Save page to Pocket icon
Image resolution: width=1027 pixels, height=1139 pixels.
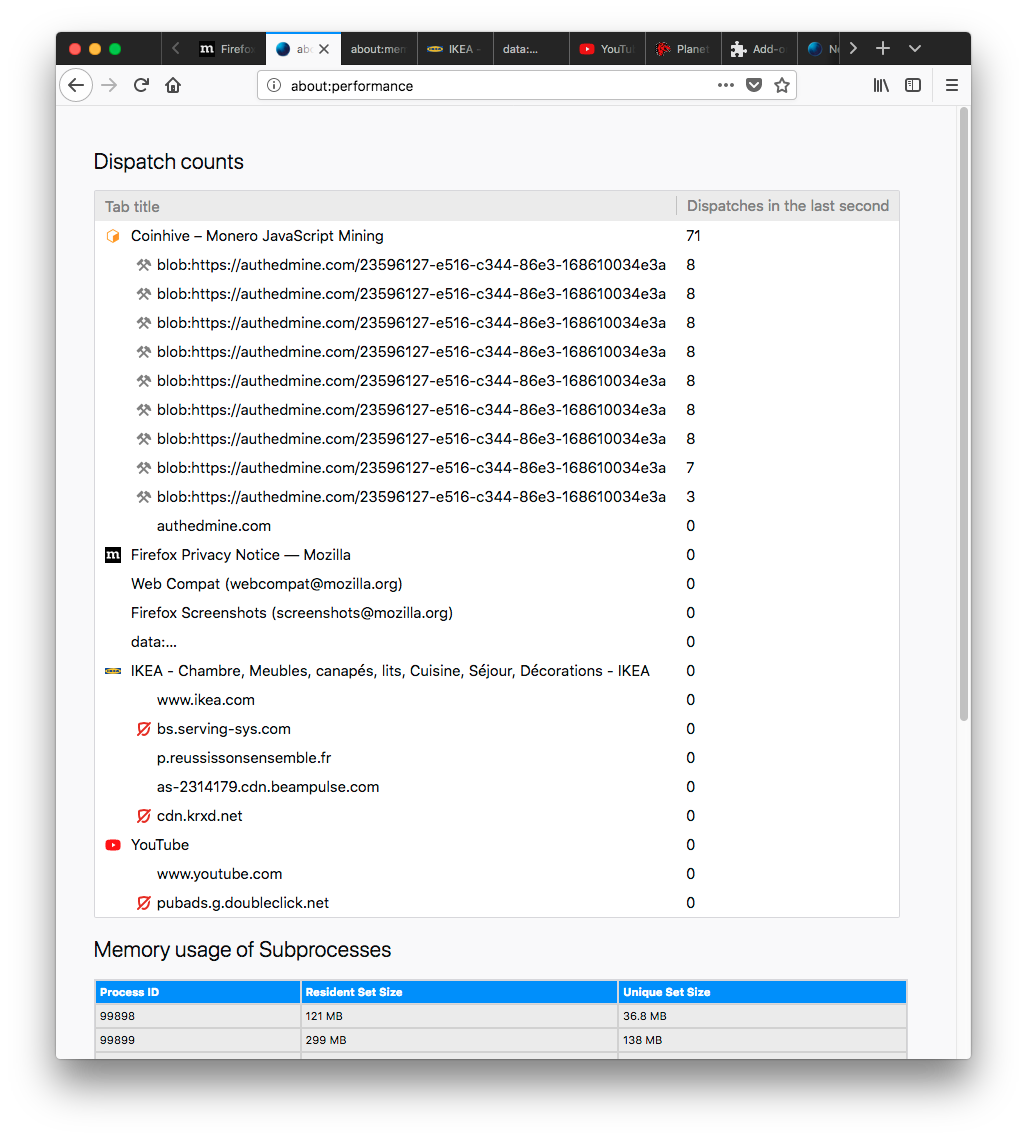754,85
